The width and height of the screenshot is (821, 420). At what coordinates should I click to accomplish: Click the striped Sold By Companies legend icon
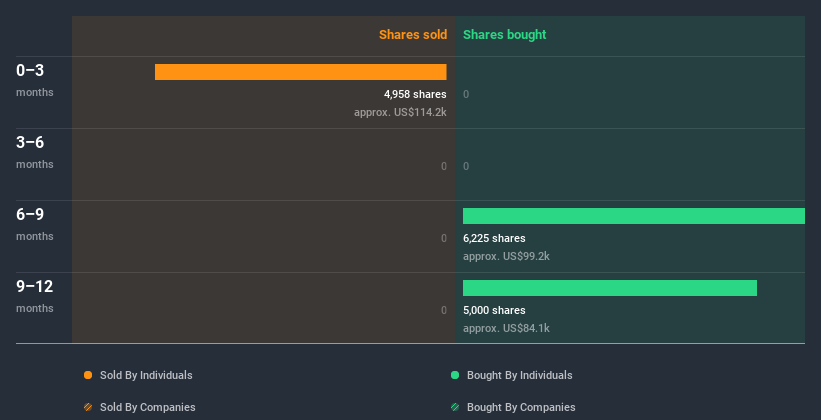click(x=88, y=407)
